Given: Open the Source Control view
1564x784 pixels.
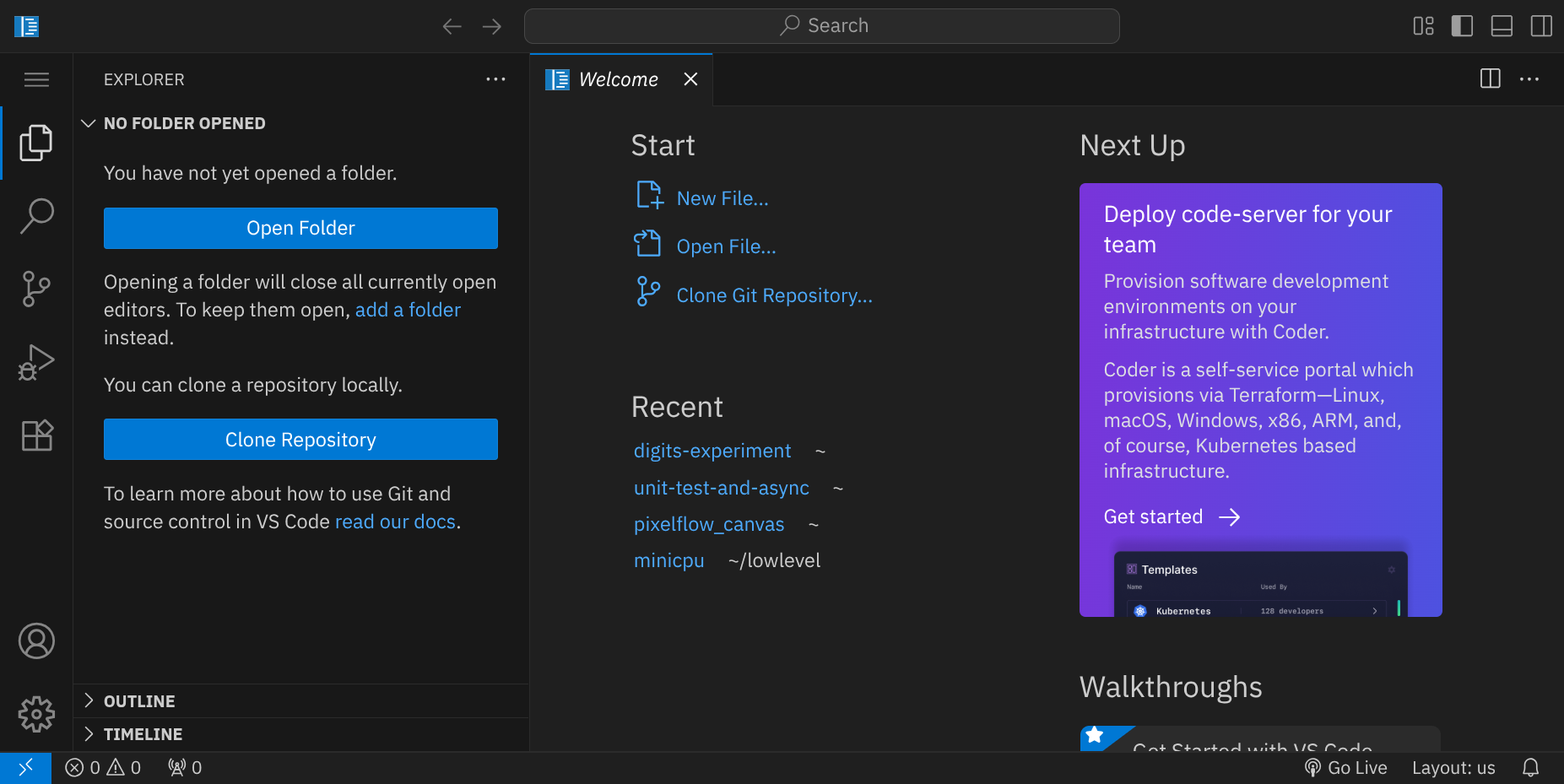Looking at the screenshot, I should tap(36, 289).
